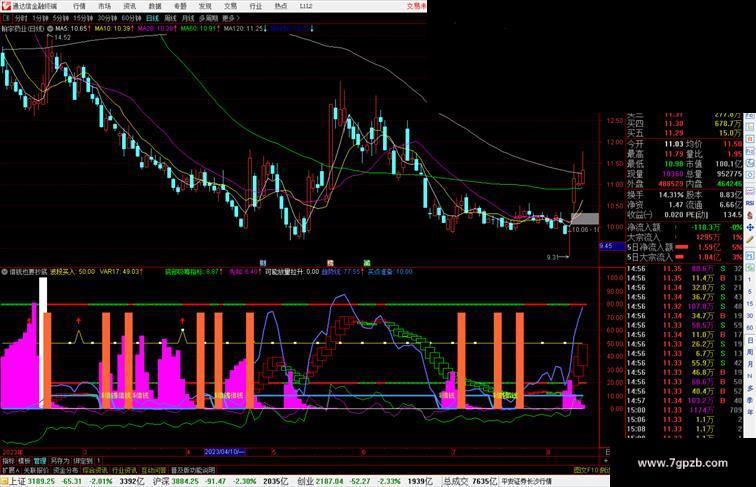Switch to the 60分钟 period tab
Image resolution: width=756 pixels, height=487 pixels.
click(131, 18)
